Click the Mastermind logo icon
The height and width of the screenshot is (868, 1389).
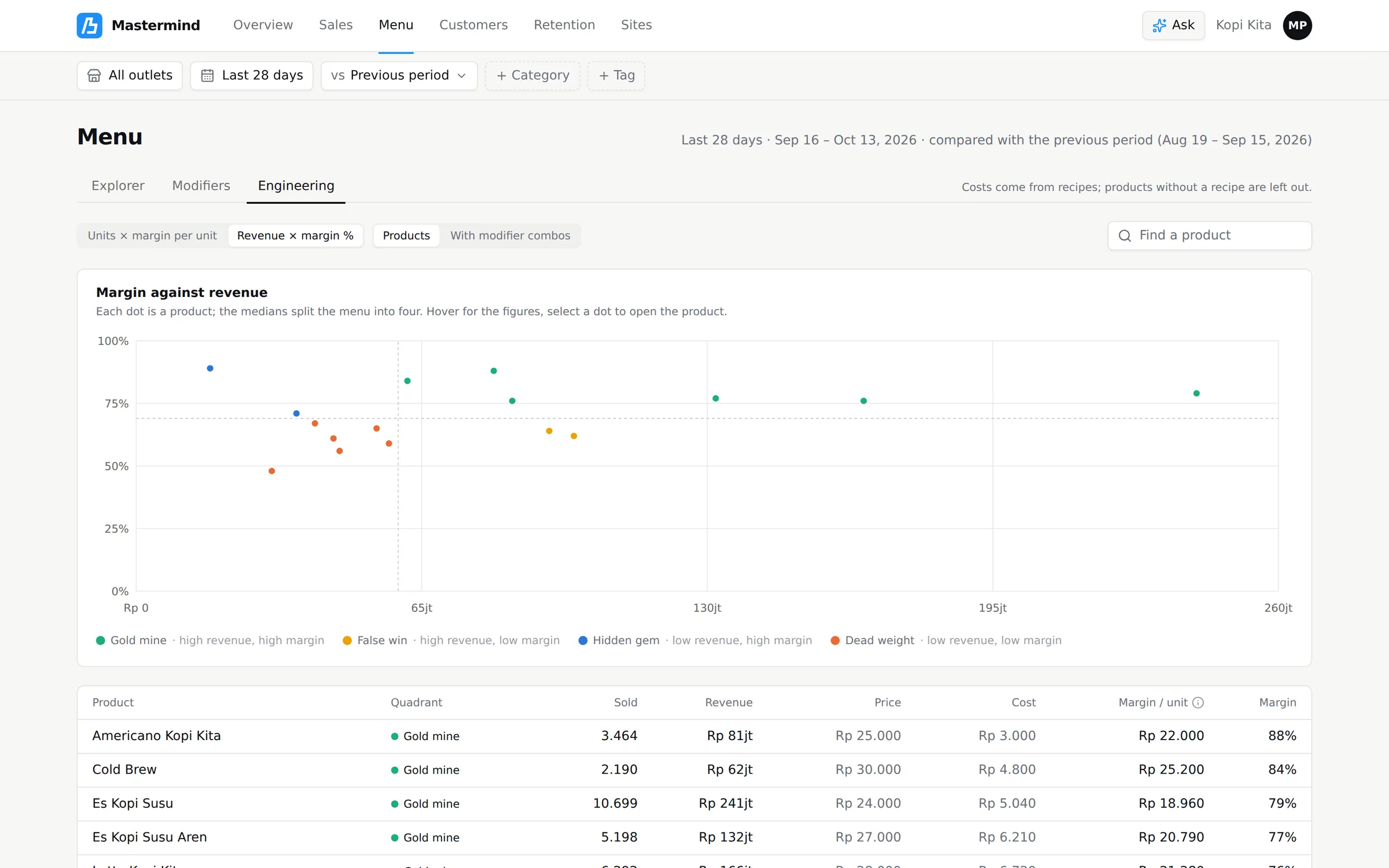[89, 25]
